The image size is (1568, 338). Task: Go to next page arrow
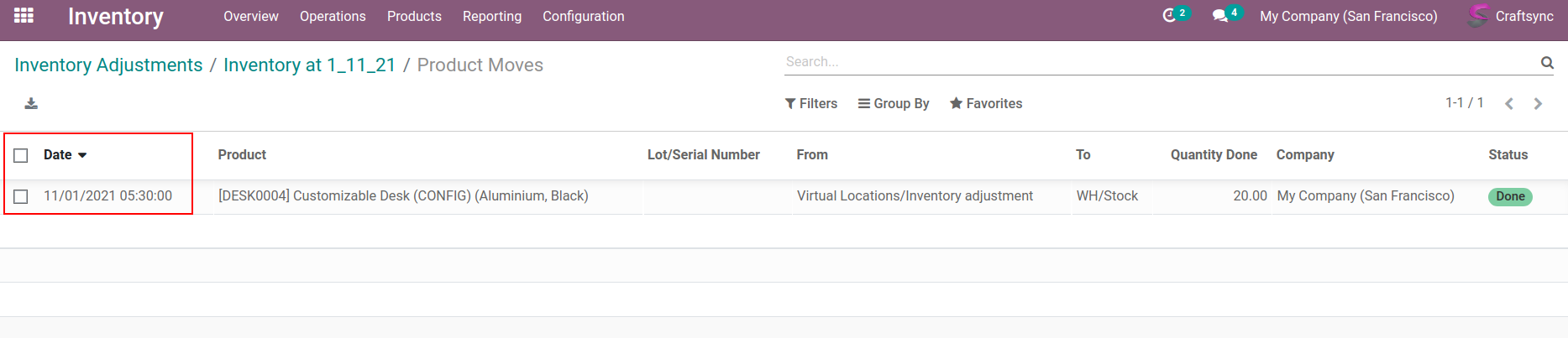click(x=1538, y=103)
